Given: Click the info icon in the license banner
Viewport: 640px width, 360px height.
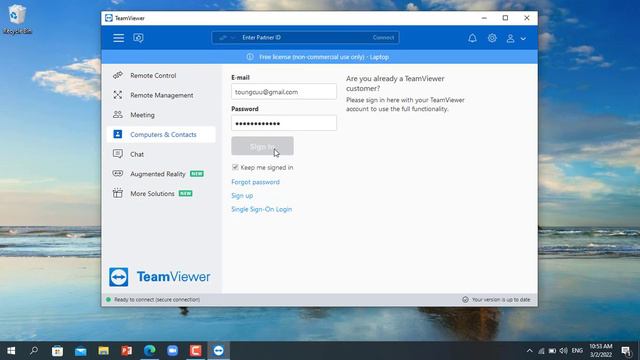Looking at the screenshot, I should click(x=250, y=57).
